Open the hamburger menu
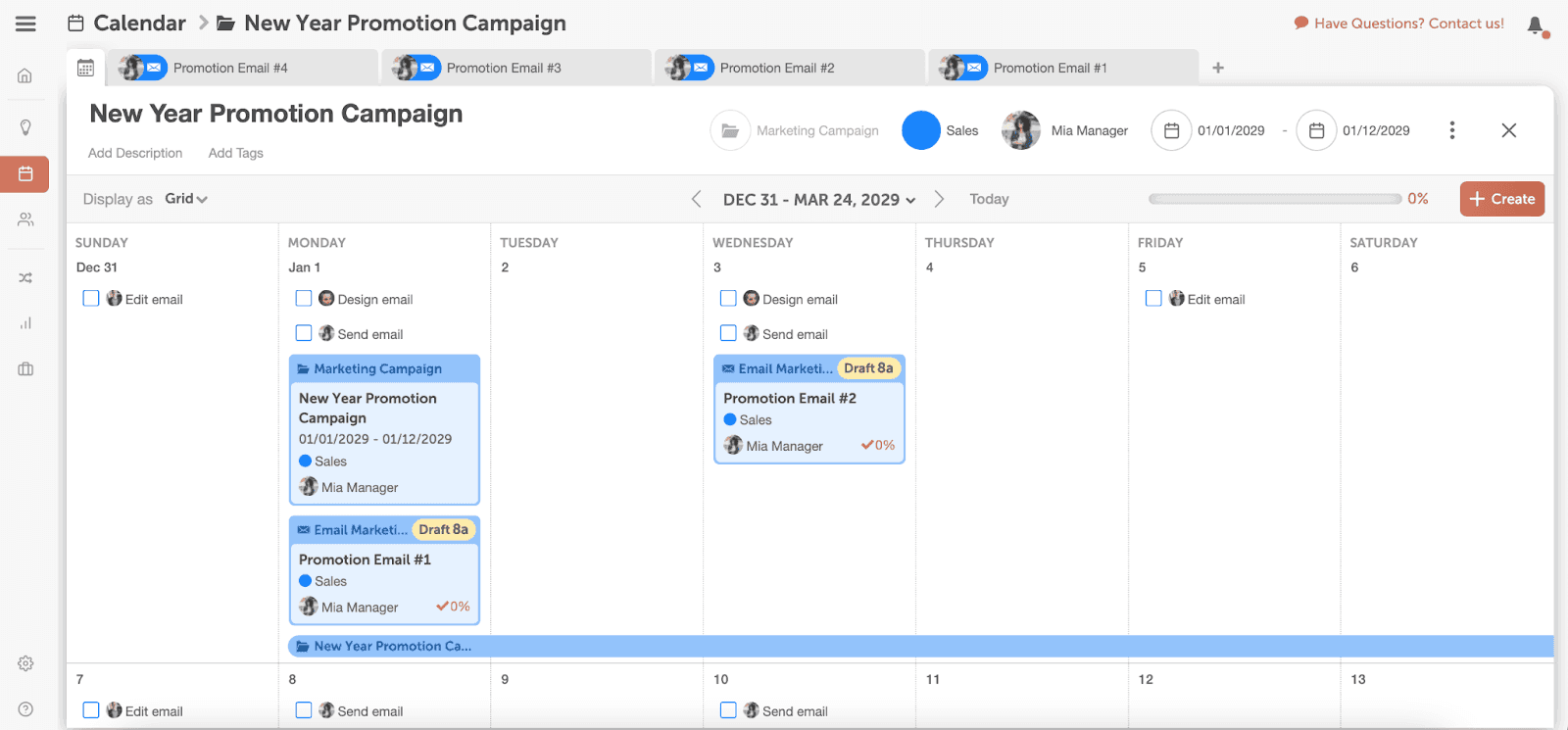This screenshot has width=1568, height=730. 25,24
